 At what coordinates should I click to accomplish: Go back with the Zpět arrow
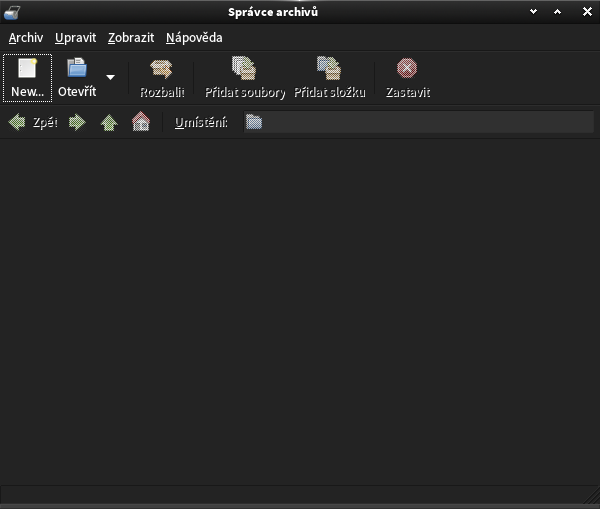[x=17, y=122]
